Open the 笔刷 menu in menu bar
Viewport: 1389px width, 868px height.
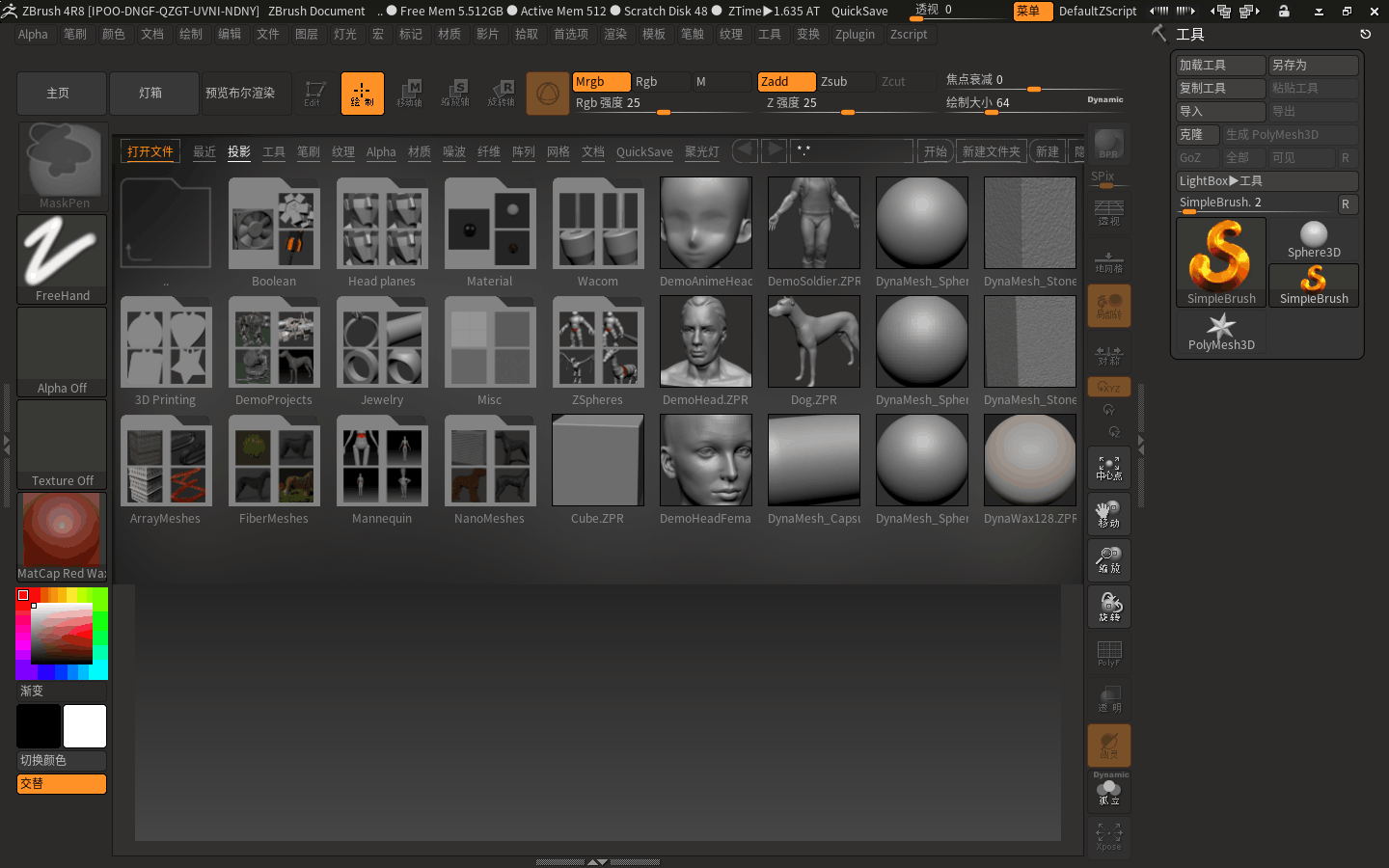coord(75,34)
